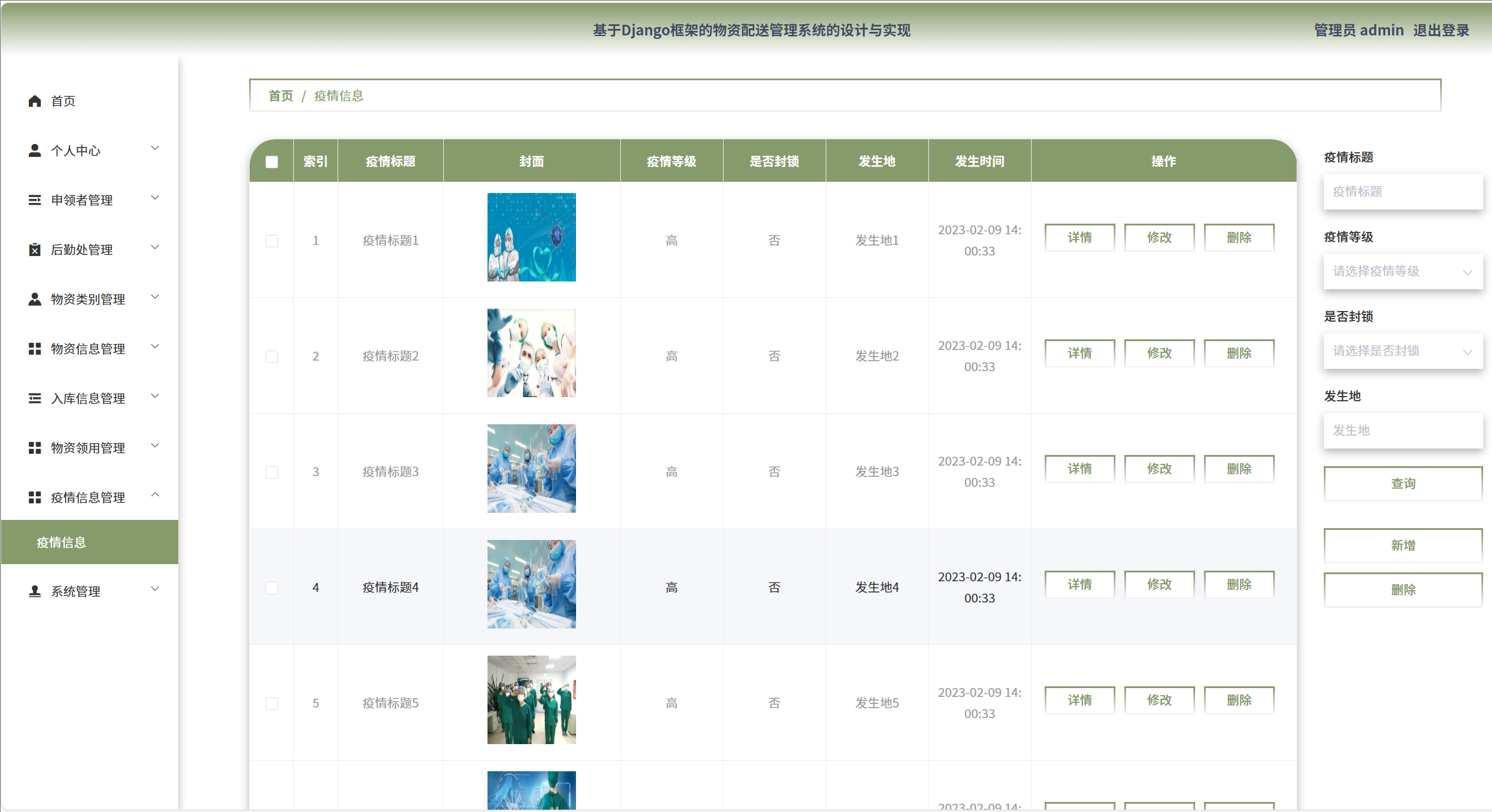Toggle the select-all checkbox in table header

[x=271, y=162]
